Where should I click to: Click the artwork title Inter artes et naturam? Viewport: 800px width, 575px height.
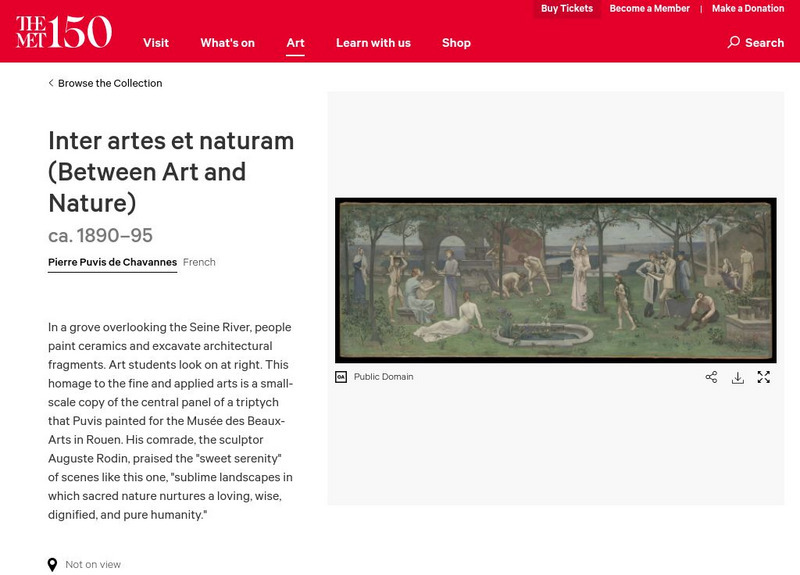171,172
